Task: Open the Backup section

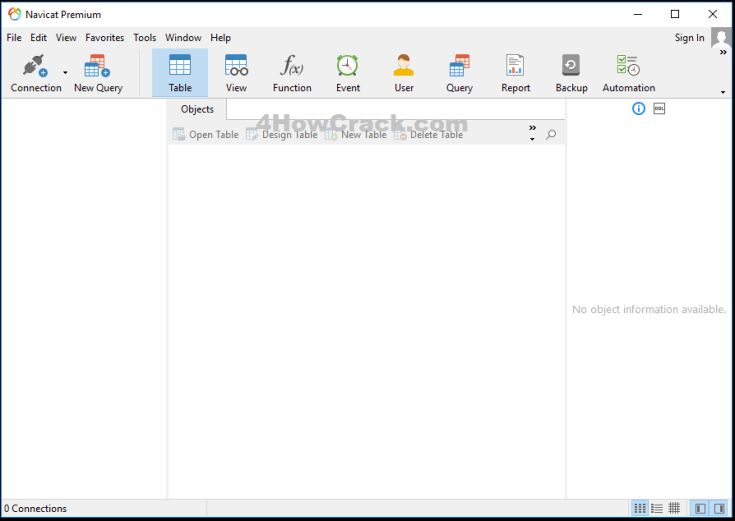Action: coord(571,74)
